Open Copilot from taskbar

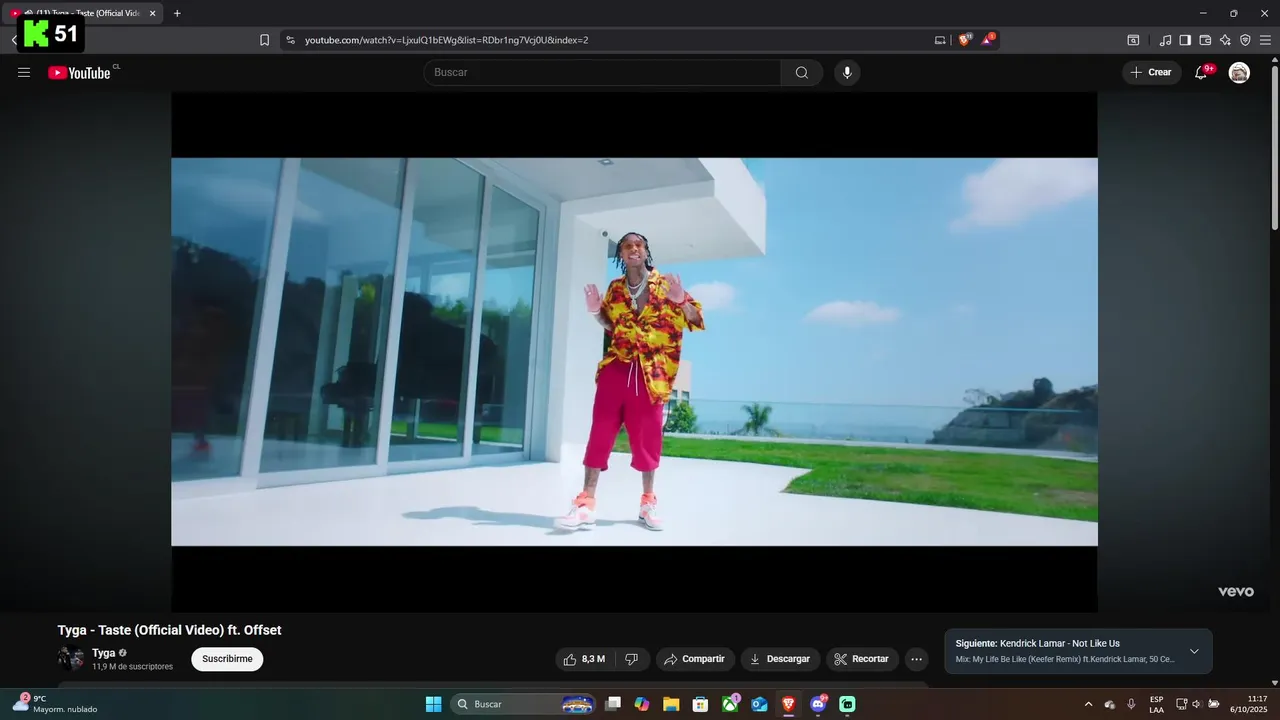click(641, 704)
